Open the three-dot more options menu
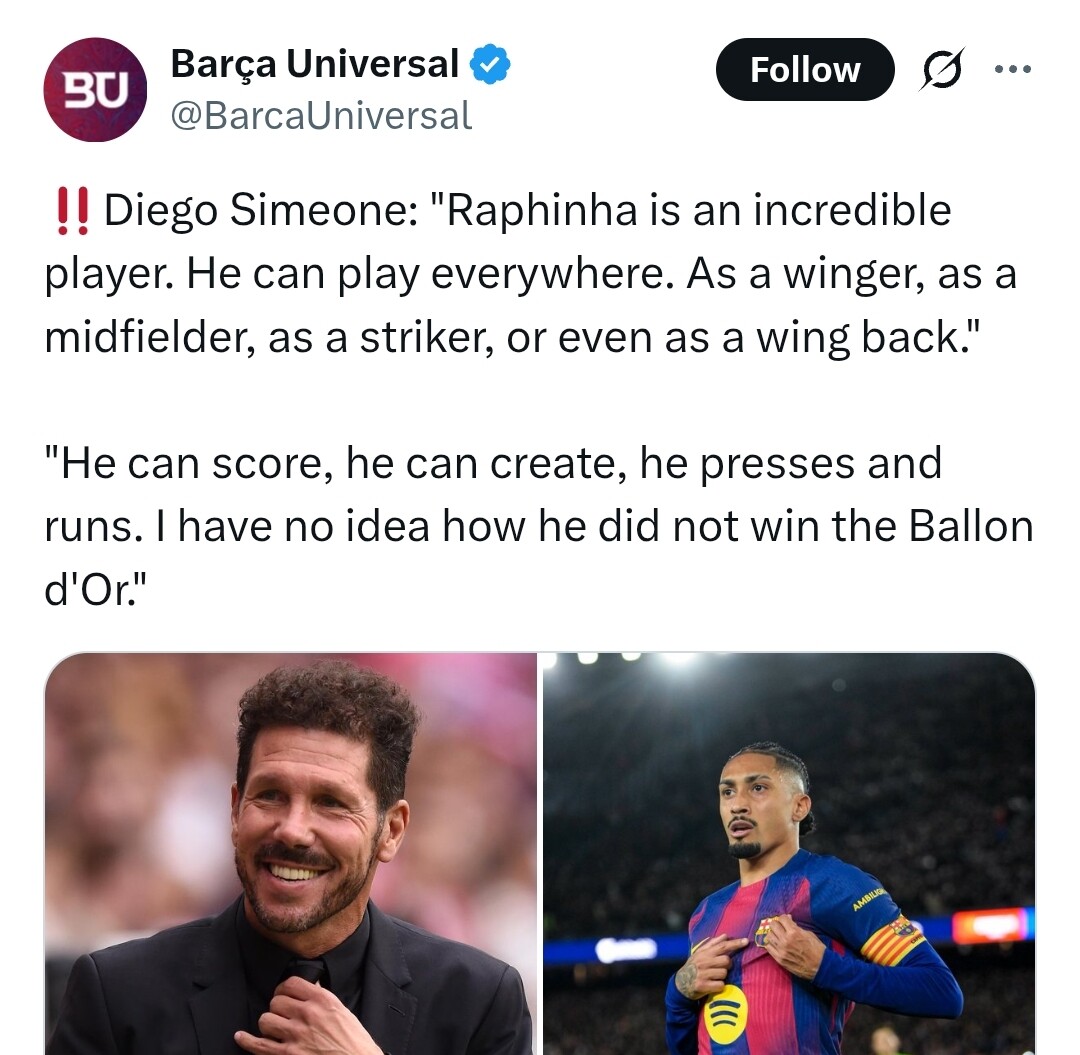Image resolution: width=1080 pixels, height=1055 pixels. (1011, 71)
